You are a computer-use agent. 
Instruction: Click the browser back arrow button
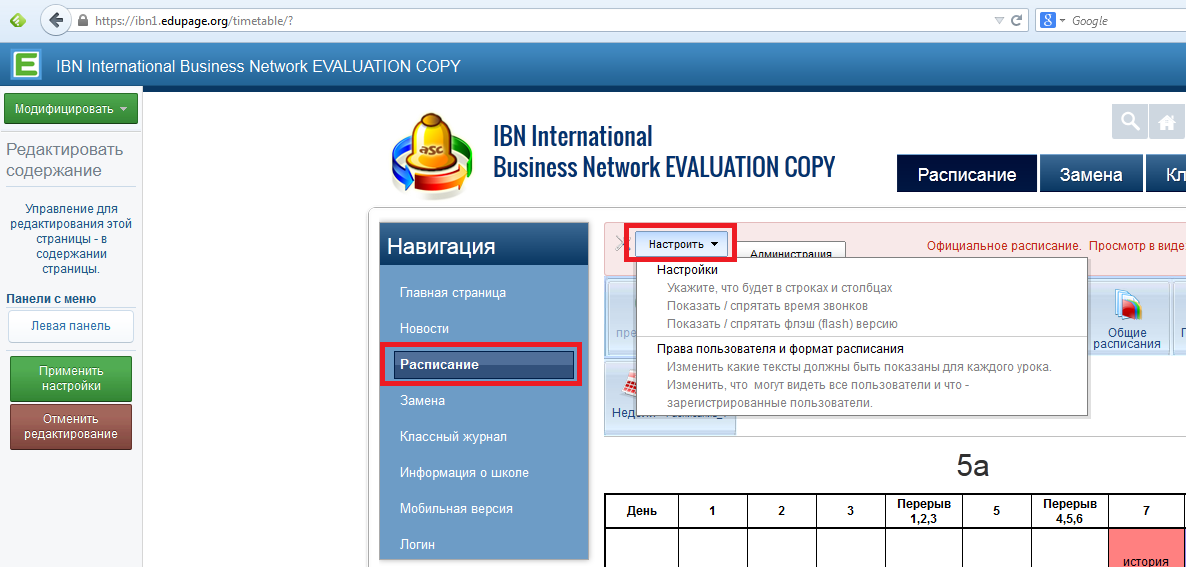[x=55, y=20]
